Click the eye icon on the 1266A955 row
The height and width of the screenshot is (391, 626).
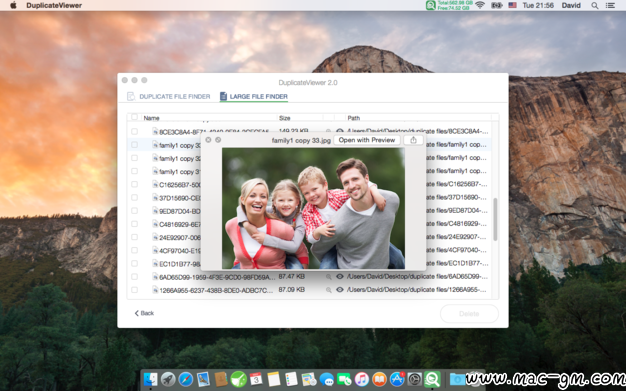click(x=340, y=290)
